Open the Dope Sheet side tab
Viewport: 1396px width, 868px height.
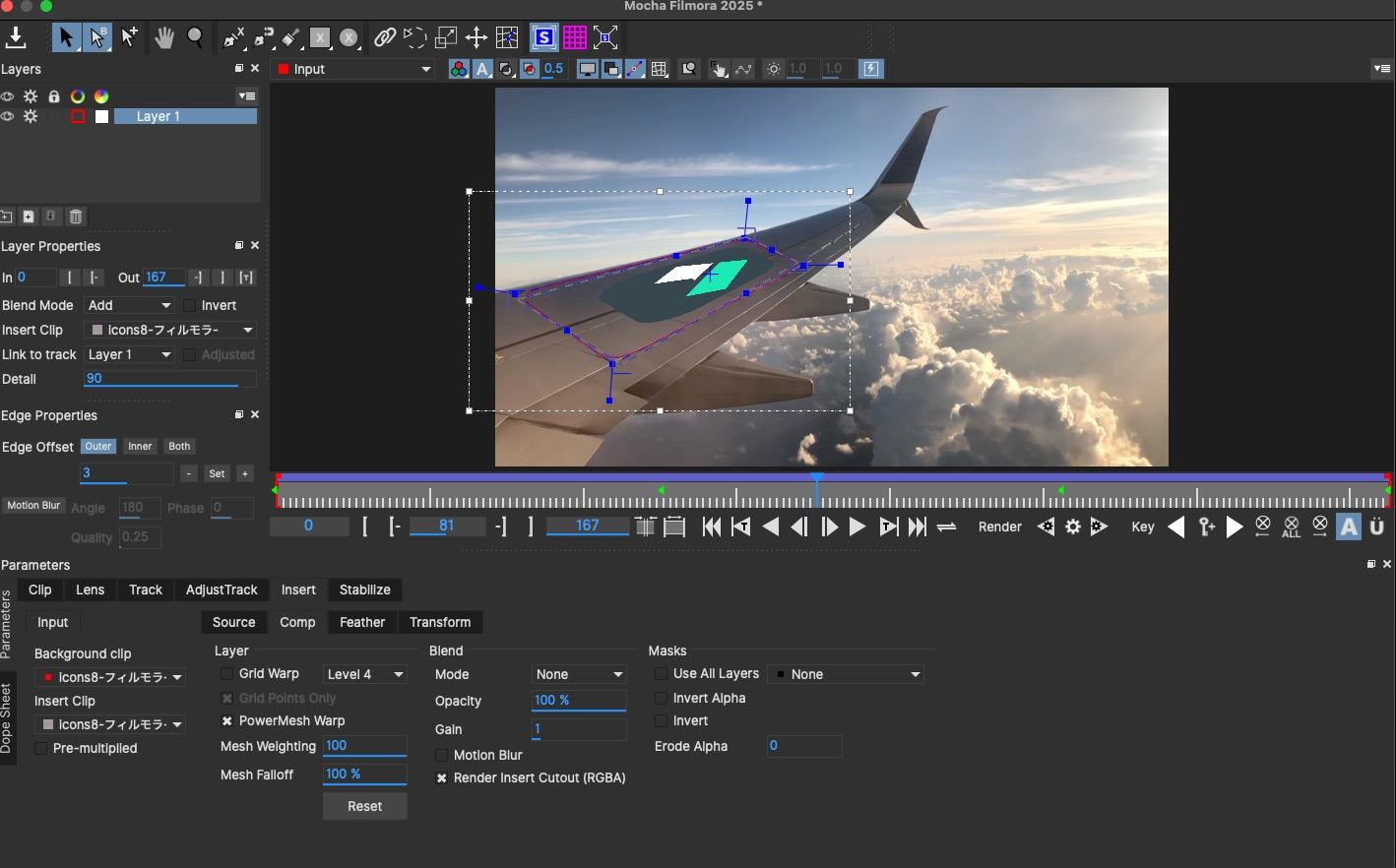point(7,718)
